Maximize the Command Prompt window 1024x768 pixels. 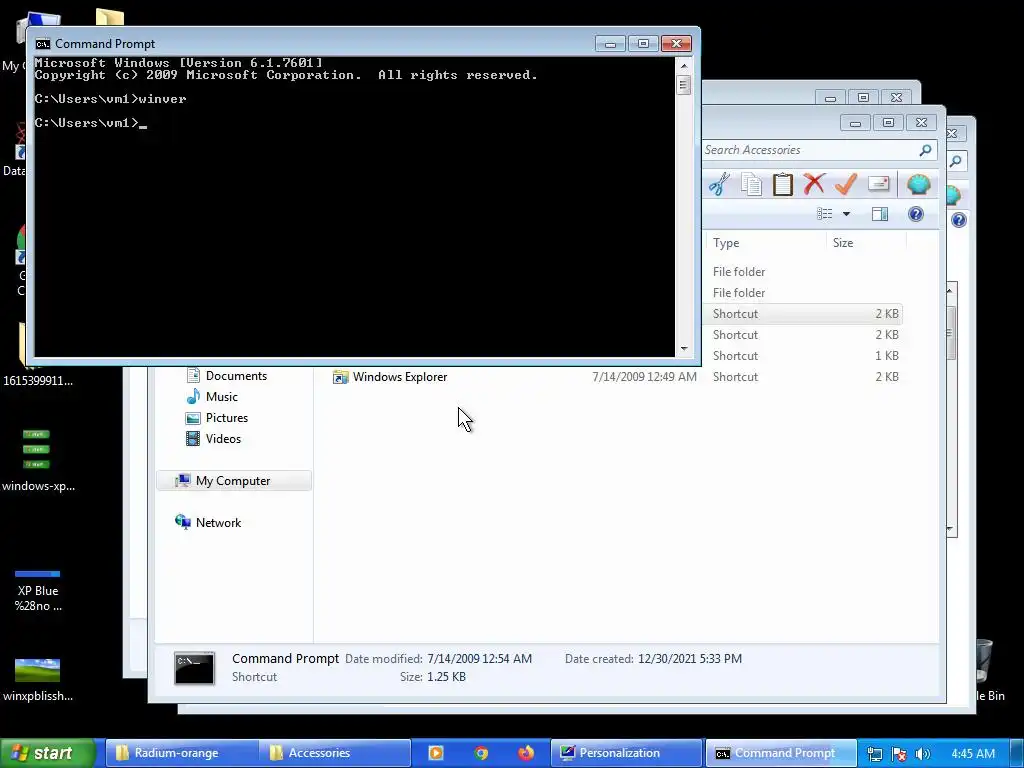click(x=643, y=44)
